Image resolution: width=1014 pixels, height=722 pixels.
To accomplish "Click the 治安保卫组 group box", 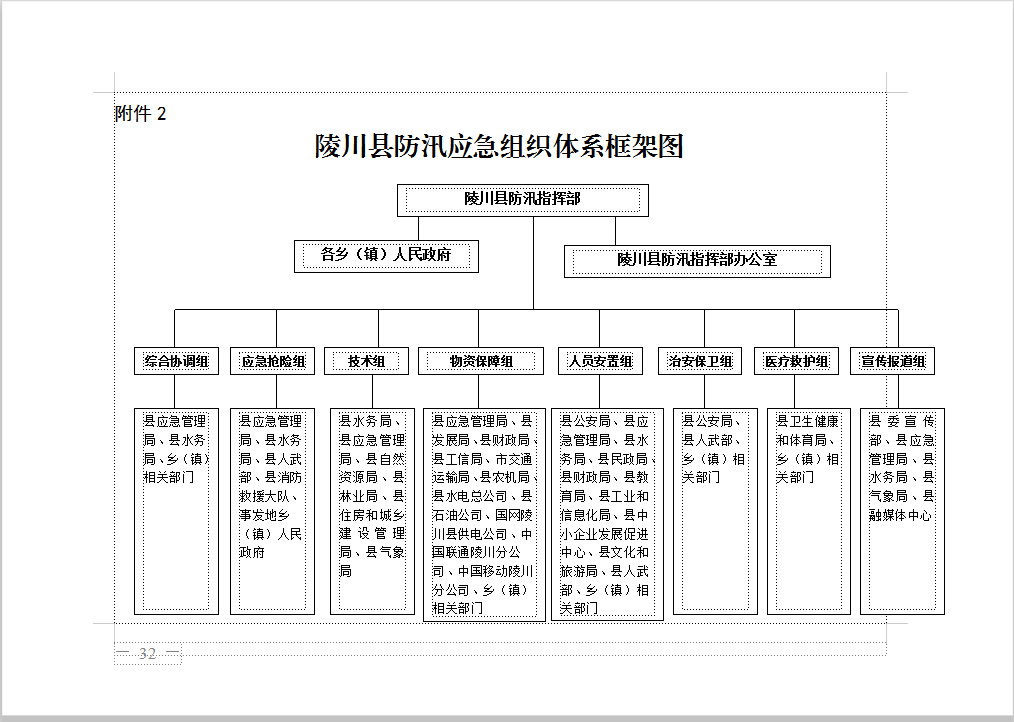I will pyautogui.click(x=700, y=361).
